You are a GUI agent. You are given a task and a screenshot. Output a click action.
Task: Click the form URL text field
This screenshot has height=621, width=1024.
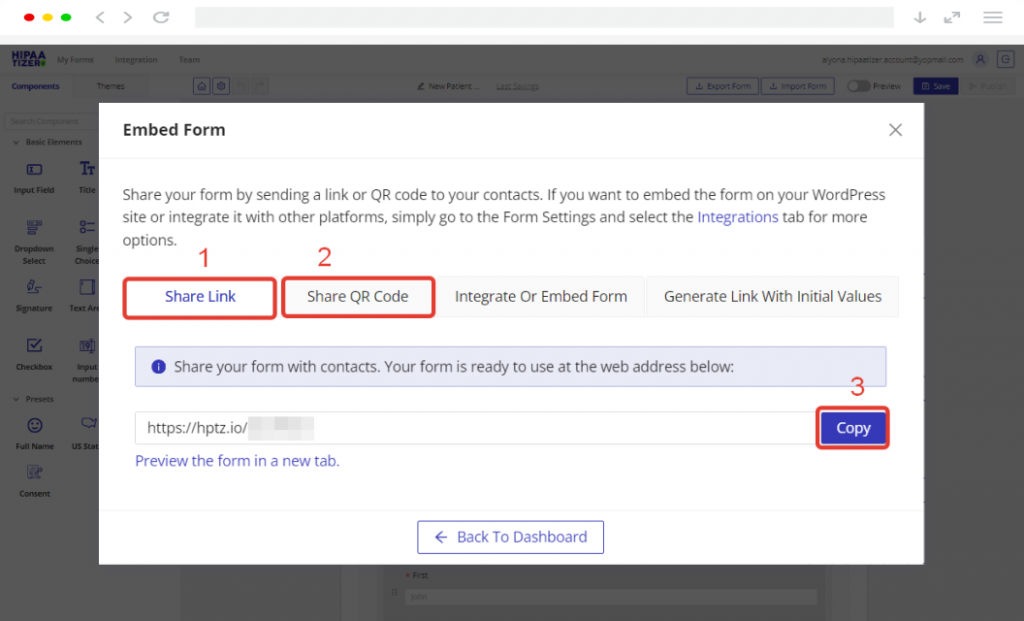(x=475, y=428)
